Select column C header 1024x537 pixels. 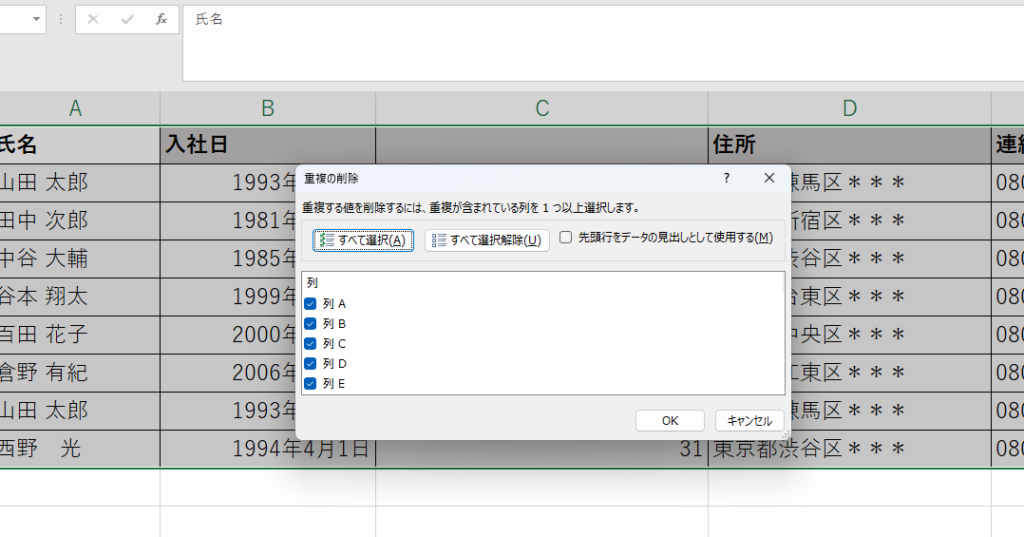click(542, 109)
